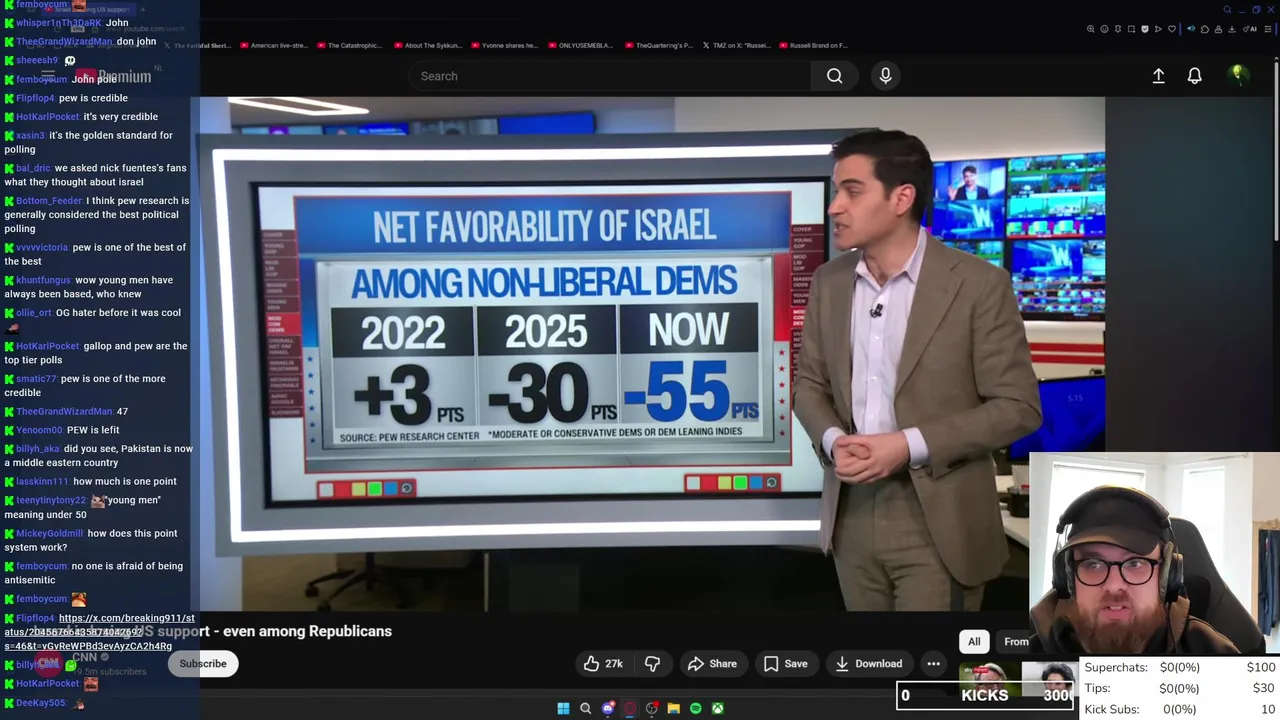Image resolution: width=1280 pixels, height=720 pixels.
Task: Open 'The Catastrophic...' bookmark tab
Action: click(x=349, y=45)
